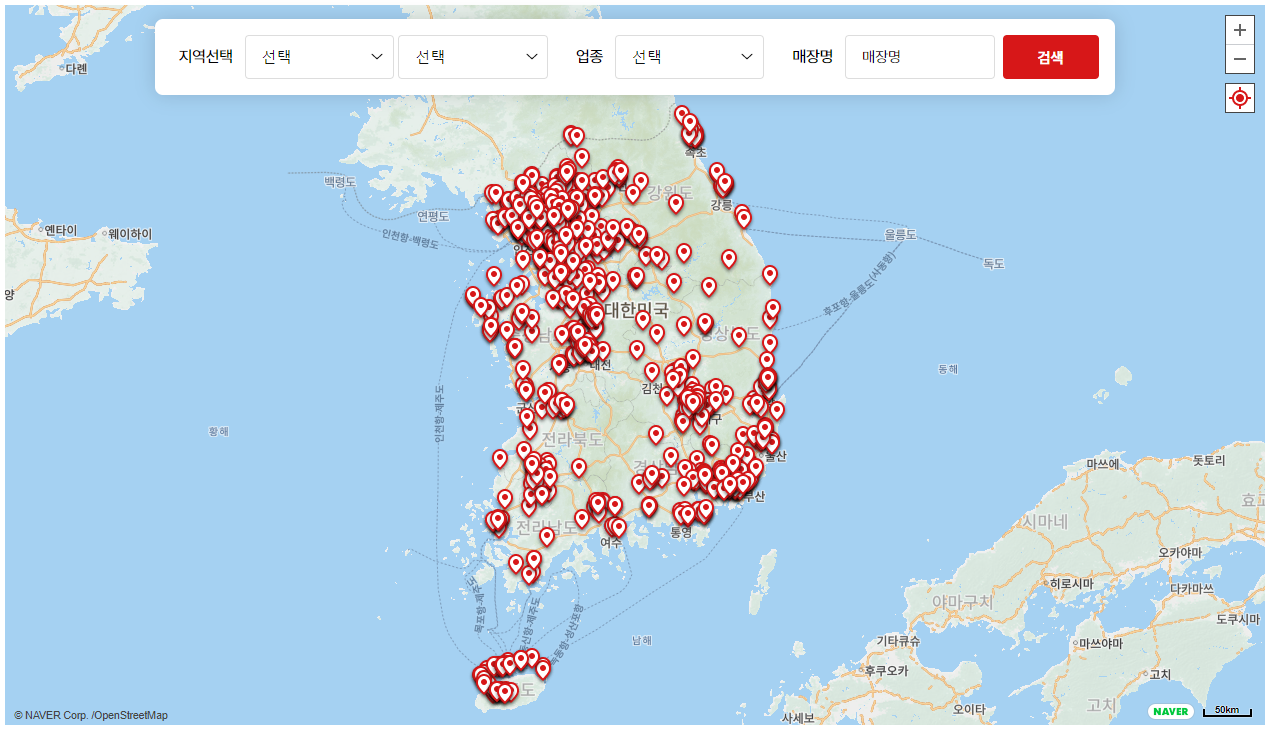This screenshot has height=730, width=1269.
Task: Click the 황해 sea label
Action: tap(218, 432)
